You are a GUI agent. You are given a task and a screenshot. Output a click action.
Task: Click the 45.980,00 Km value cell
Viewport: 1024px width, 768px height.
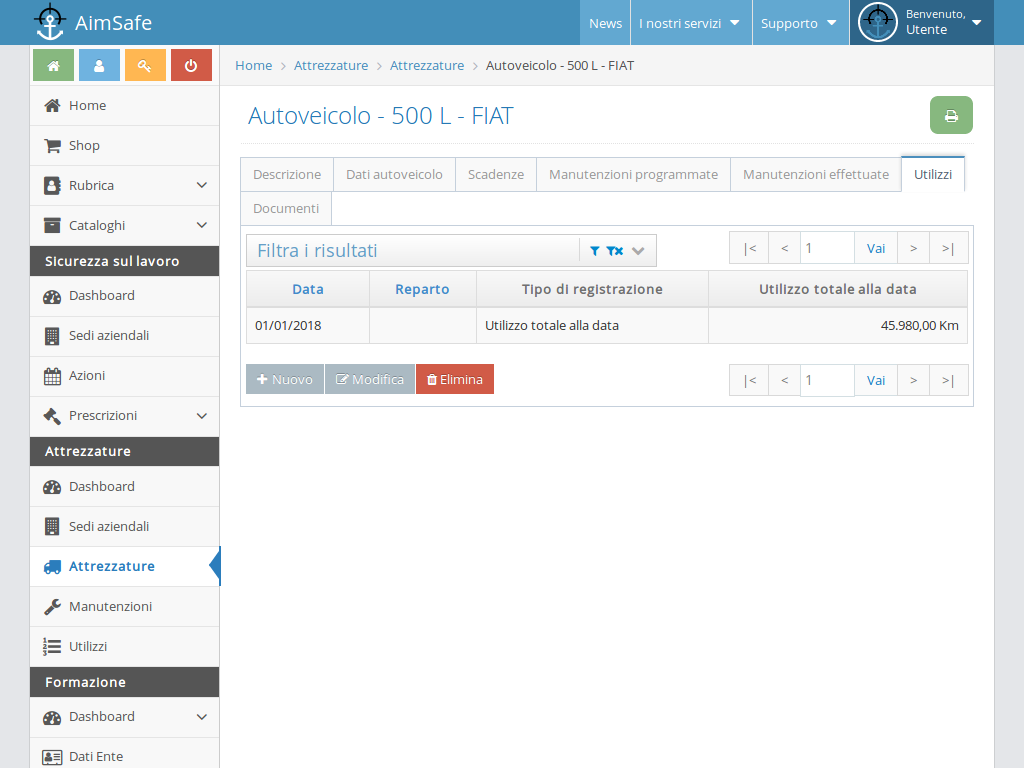coord(838,325)
